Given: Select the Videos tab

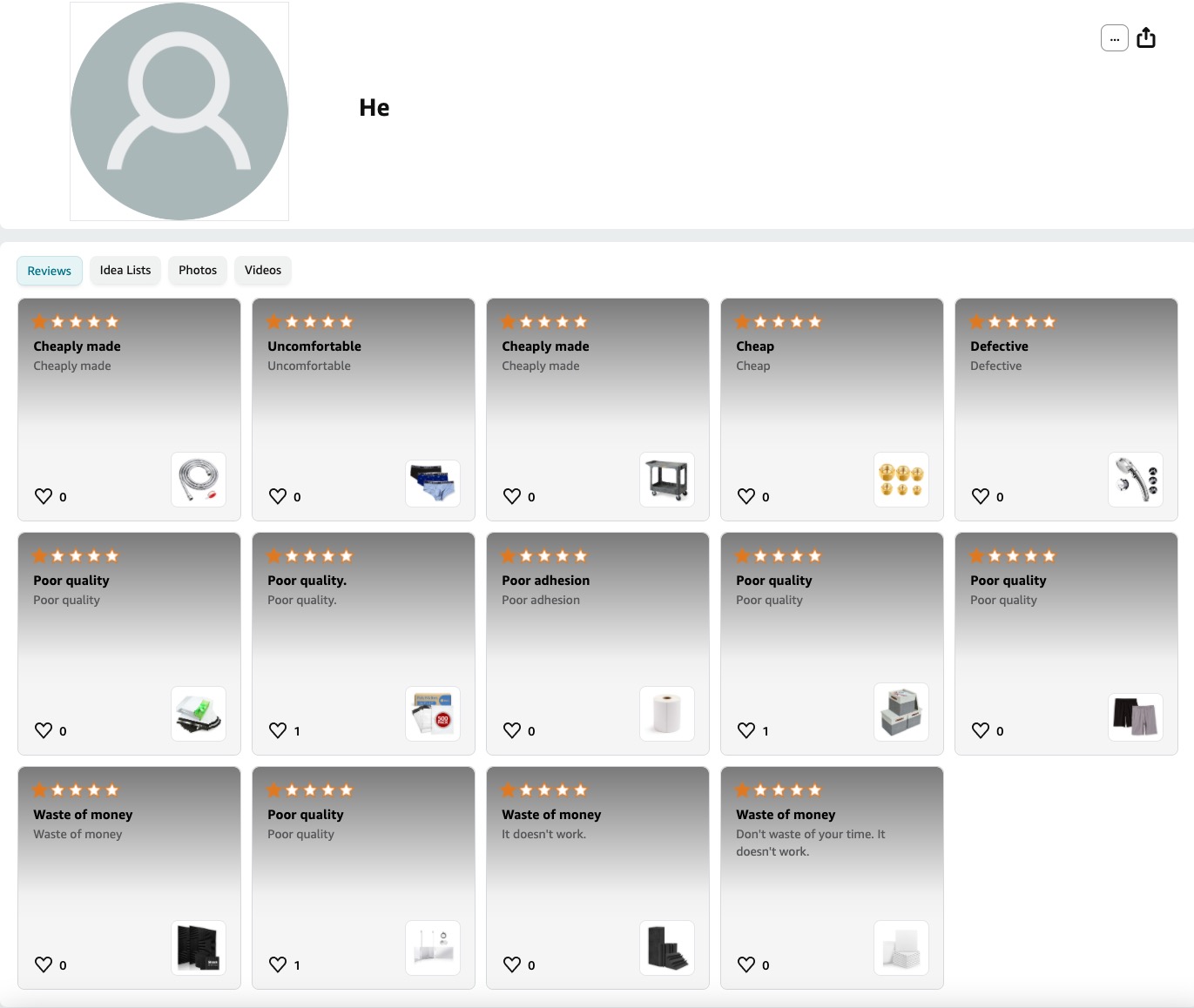Looking at the screenshot, I should [x=263, y=270].
